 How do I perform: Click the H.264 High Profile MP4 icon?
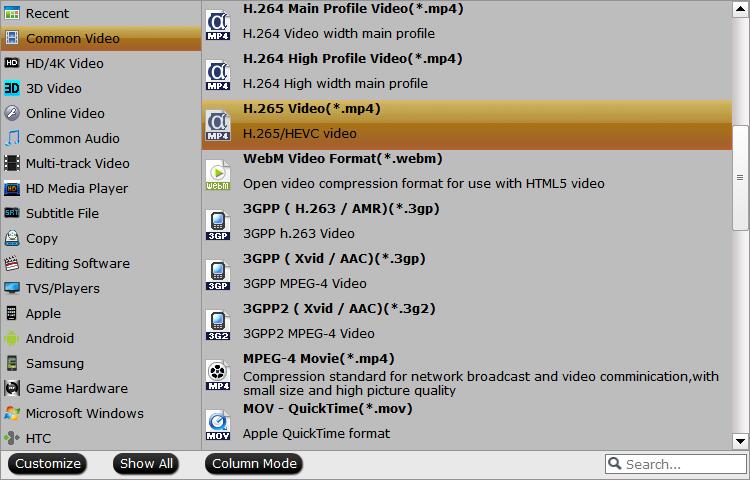click(x=218, y=73)
